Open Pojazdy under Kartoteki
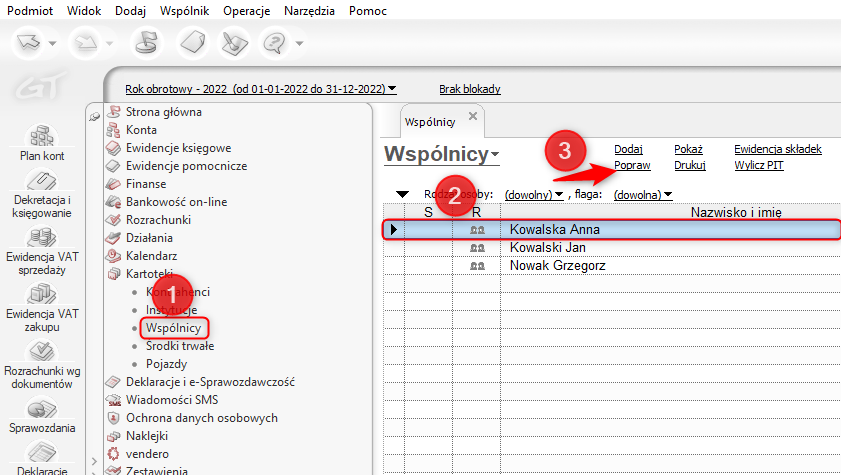841x475 pixels. [x=166, y=364]
